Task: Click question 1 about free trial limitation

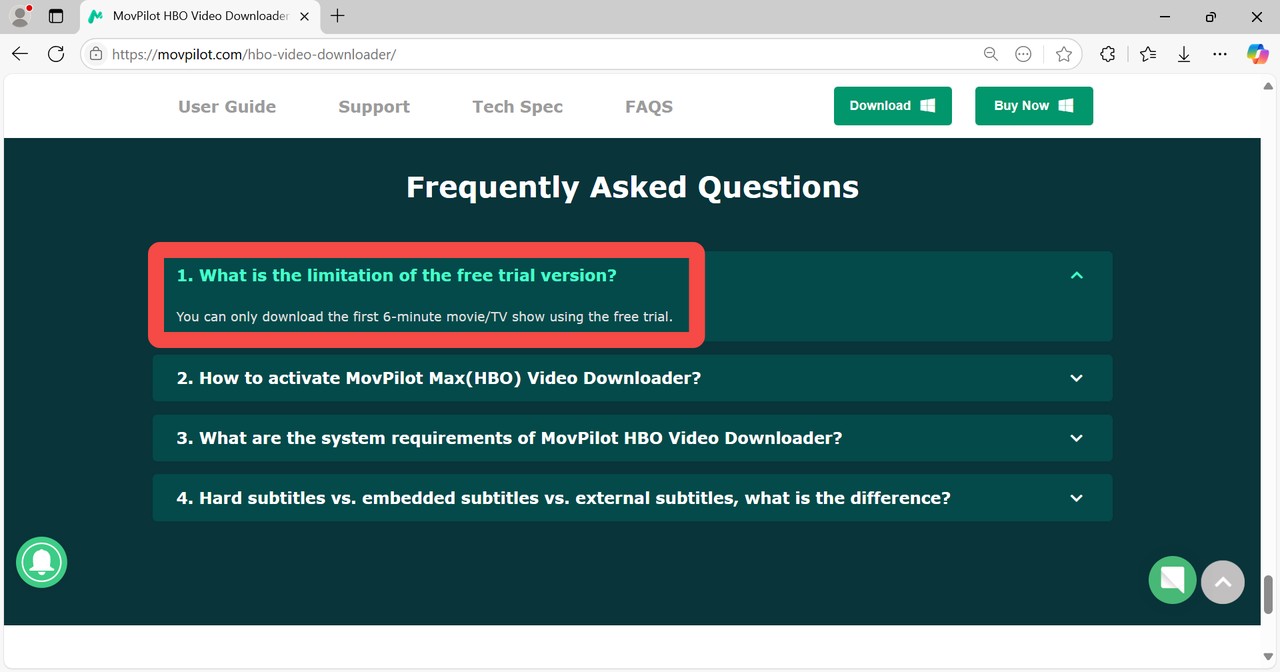Action: [397, 275]
